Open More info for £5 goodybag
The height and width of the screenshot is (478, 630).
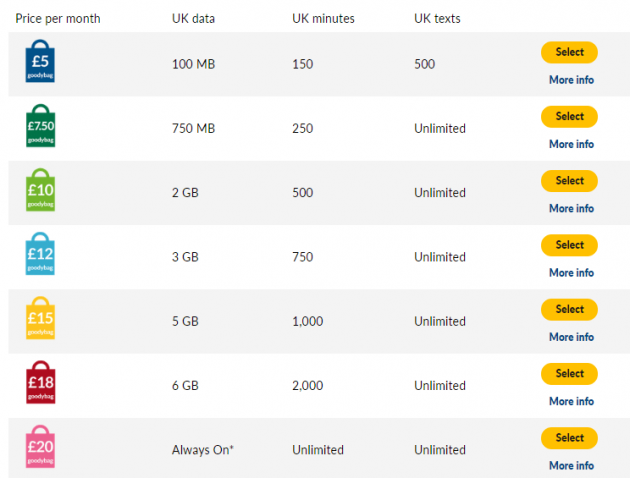click(x=571, y=80)
